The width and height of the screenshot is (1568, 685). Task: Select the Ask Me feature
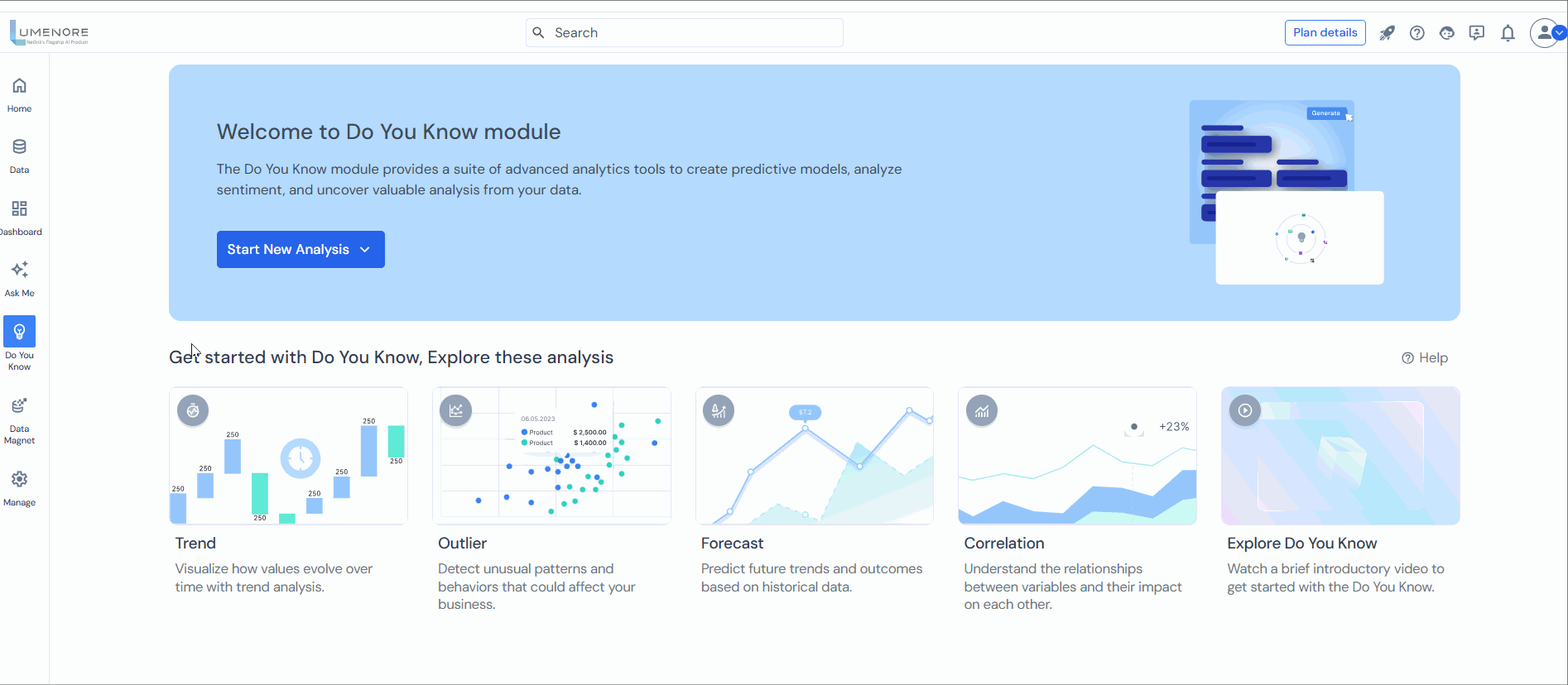point(19,275)
